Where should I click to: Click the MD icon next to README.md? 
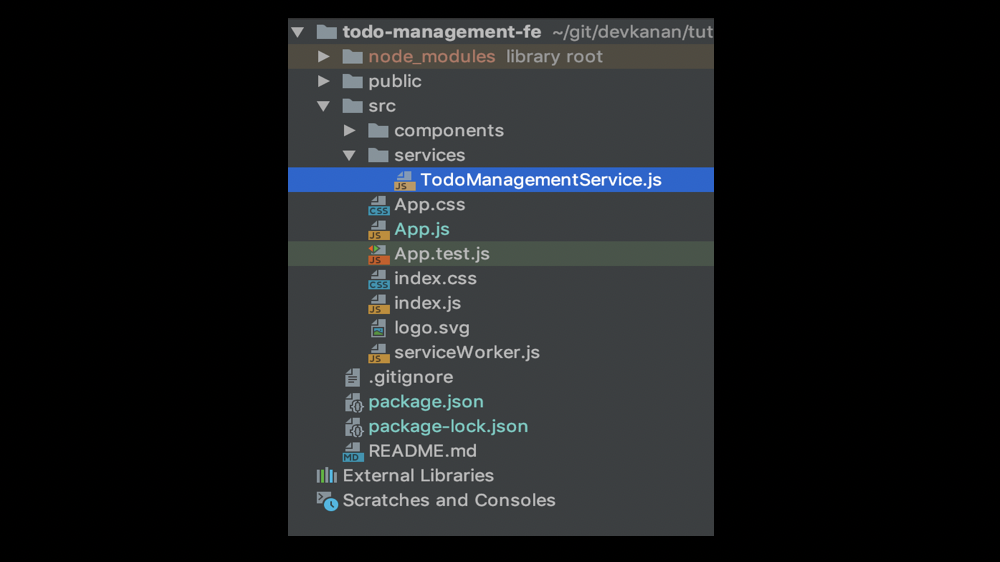tap(353, 452)
